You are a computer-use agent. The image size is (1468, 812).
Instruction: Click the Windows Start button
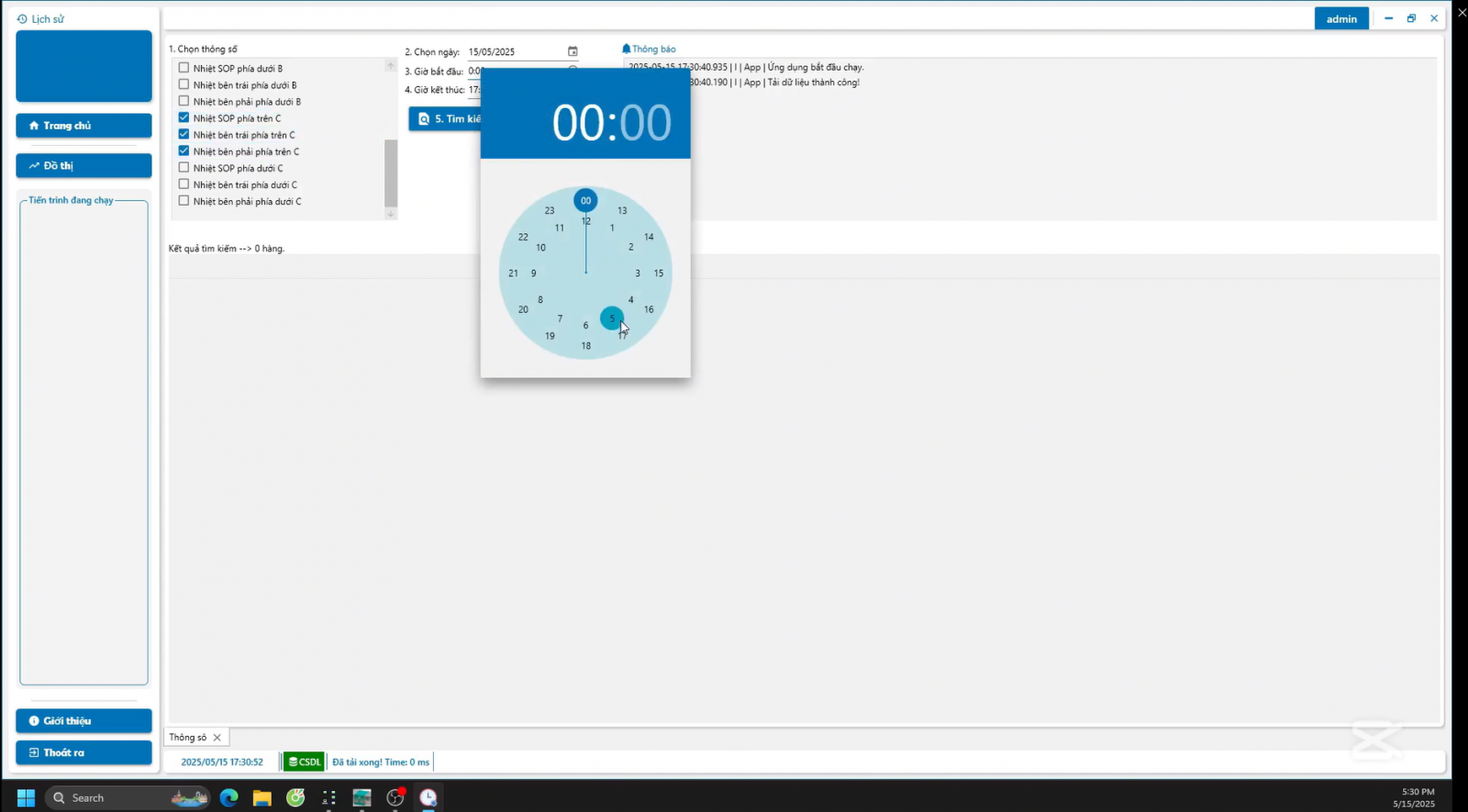(x=26, y=797)
